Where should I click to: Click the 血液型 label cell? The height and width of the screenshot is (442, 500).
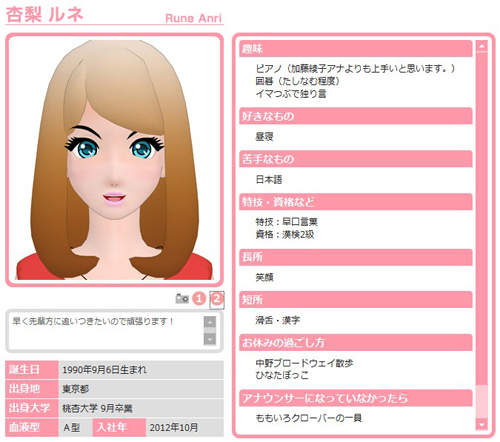(32, 427)
